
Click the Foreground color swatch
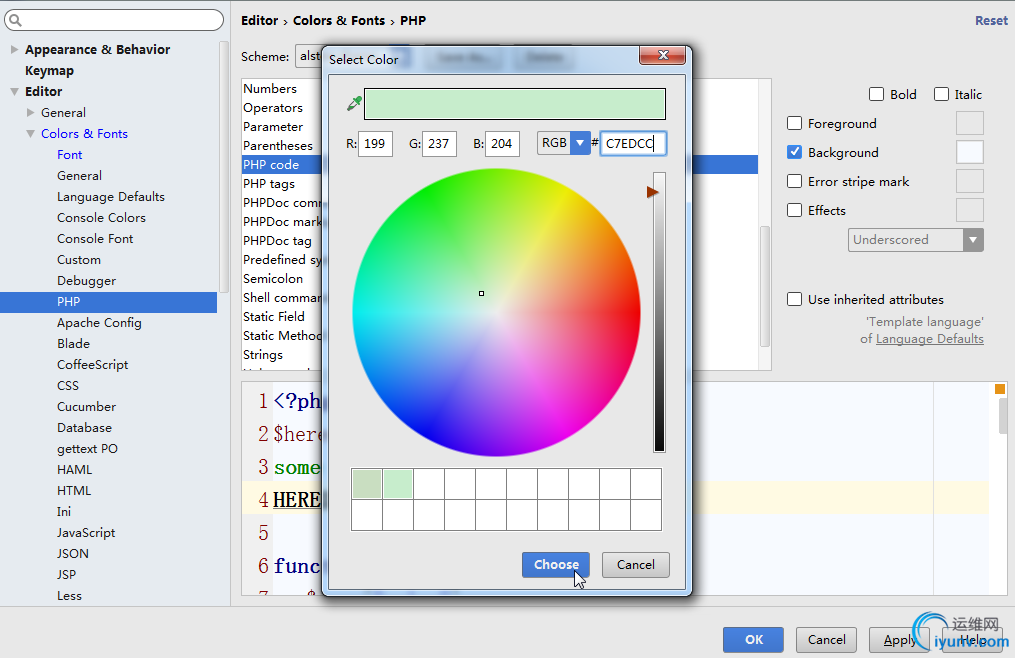coord(970,123)
